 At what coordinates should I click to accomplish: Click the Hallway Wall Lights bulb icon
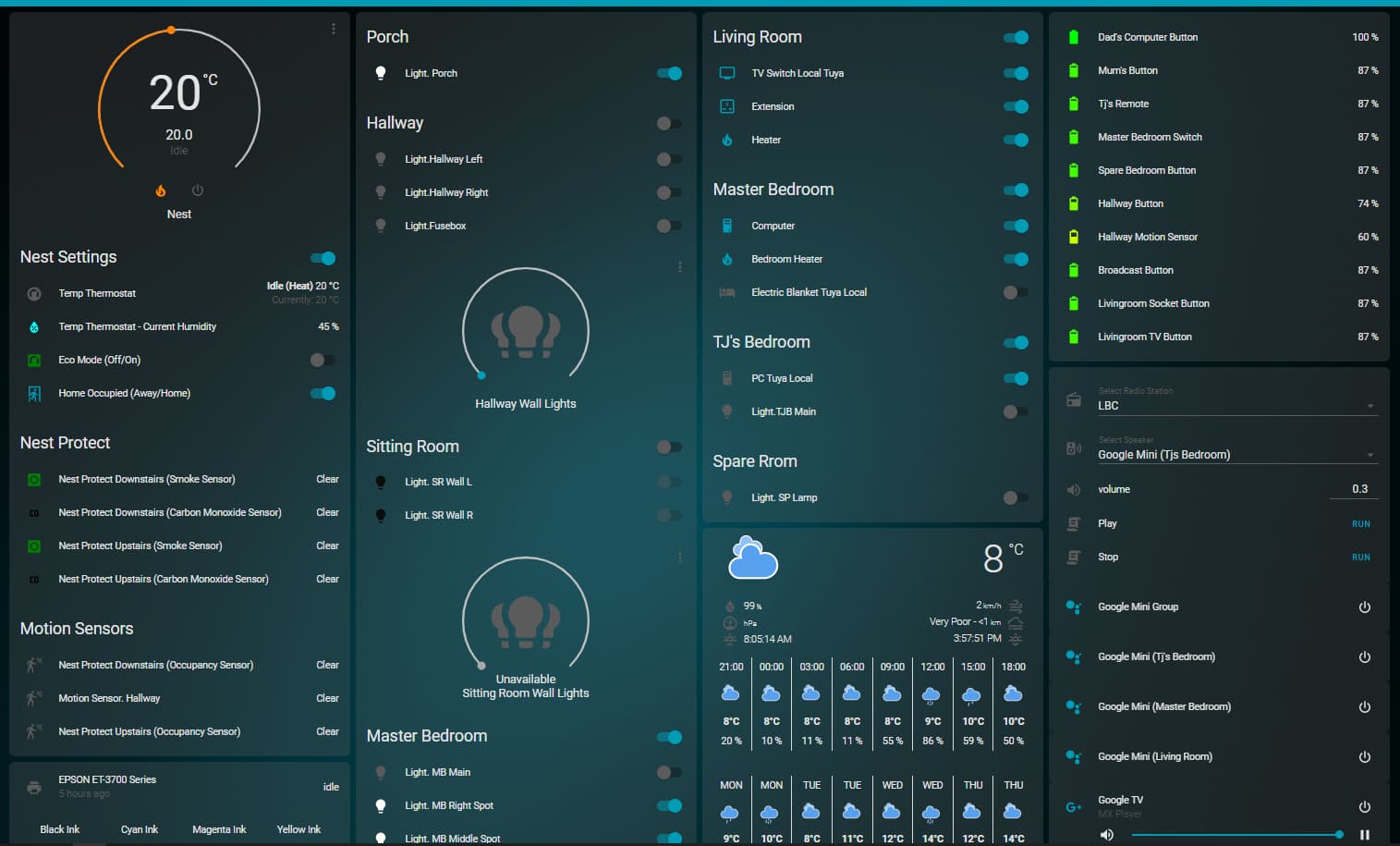[525, 329]
